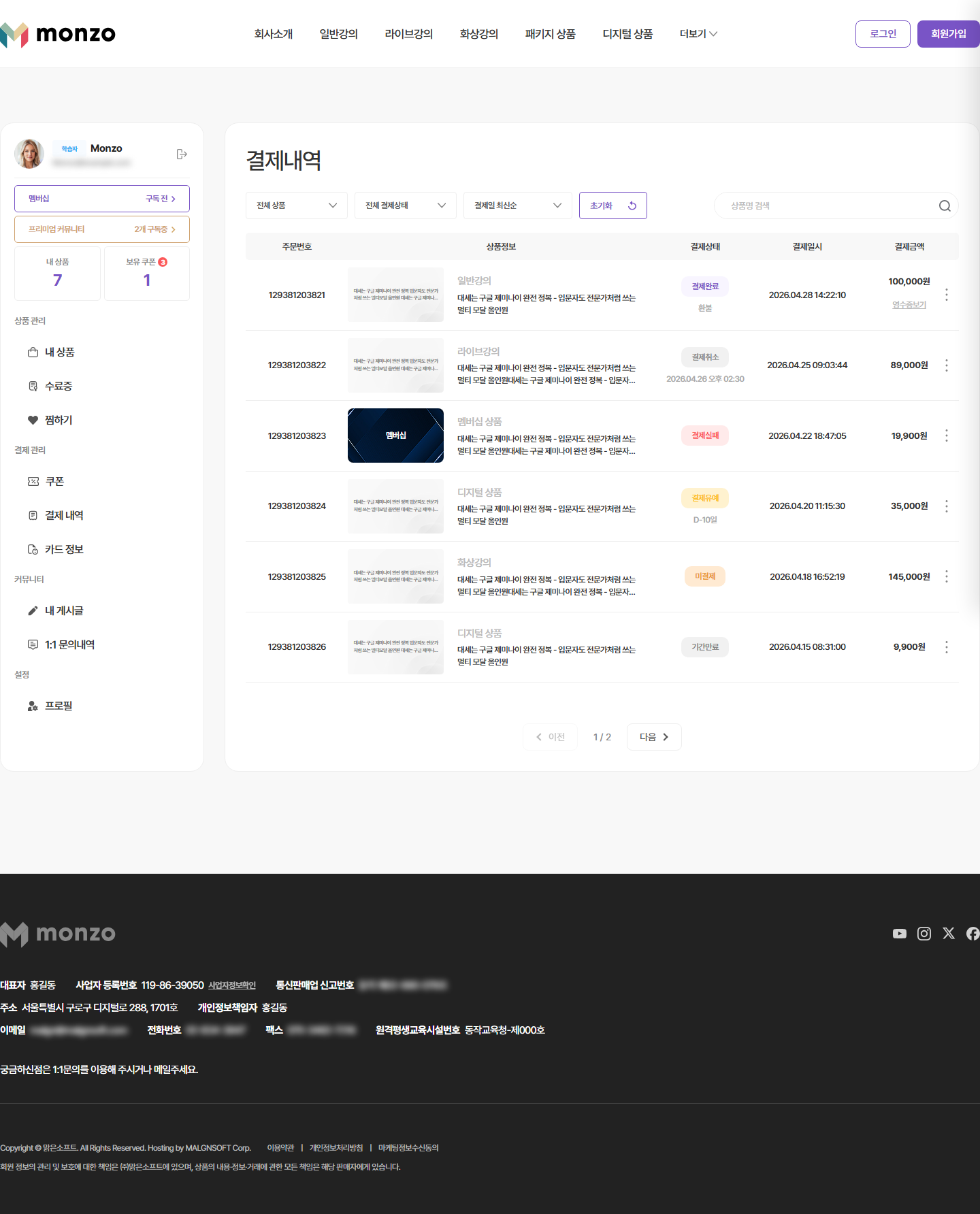Open the 라이브강의 menu item
This screenshot has width=980, height=1214.
click(x=409, y=34)
